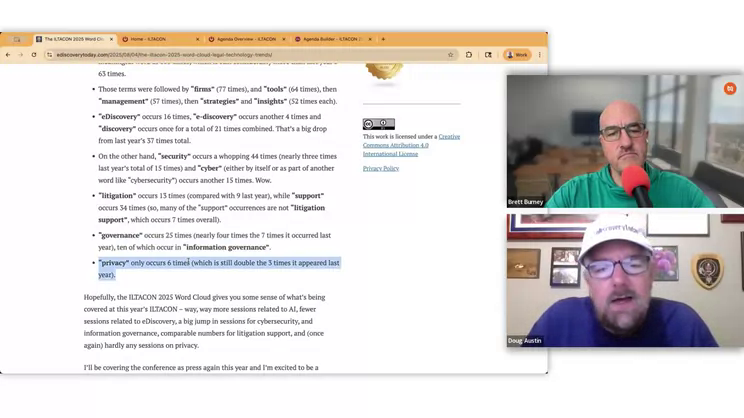Open a new browser tab
Screen dimensions: 744x418
pos(383,39)
